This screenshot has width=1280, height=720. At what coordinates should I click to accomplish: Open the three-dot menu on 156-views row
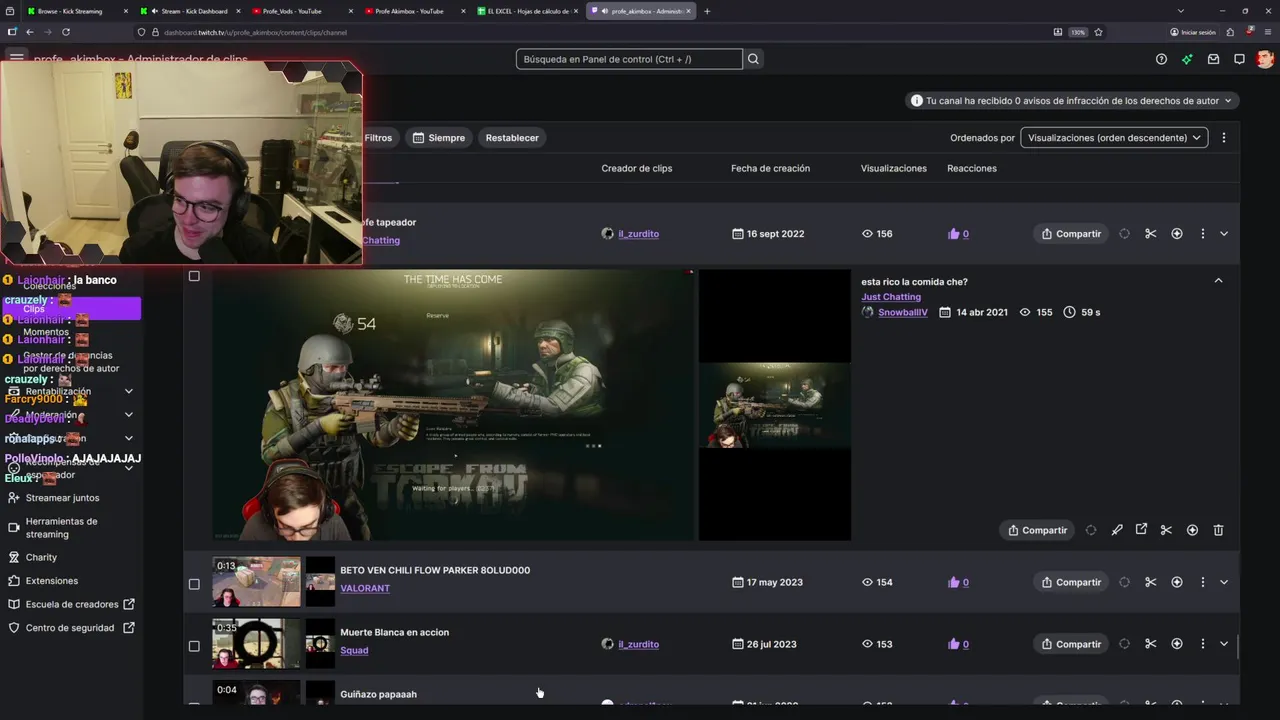(x=1202, y=234)
